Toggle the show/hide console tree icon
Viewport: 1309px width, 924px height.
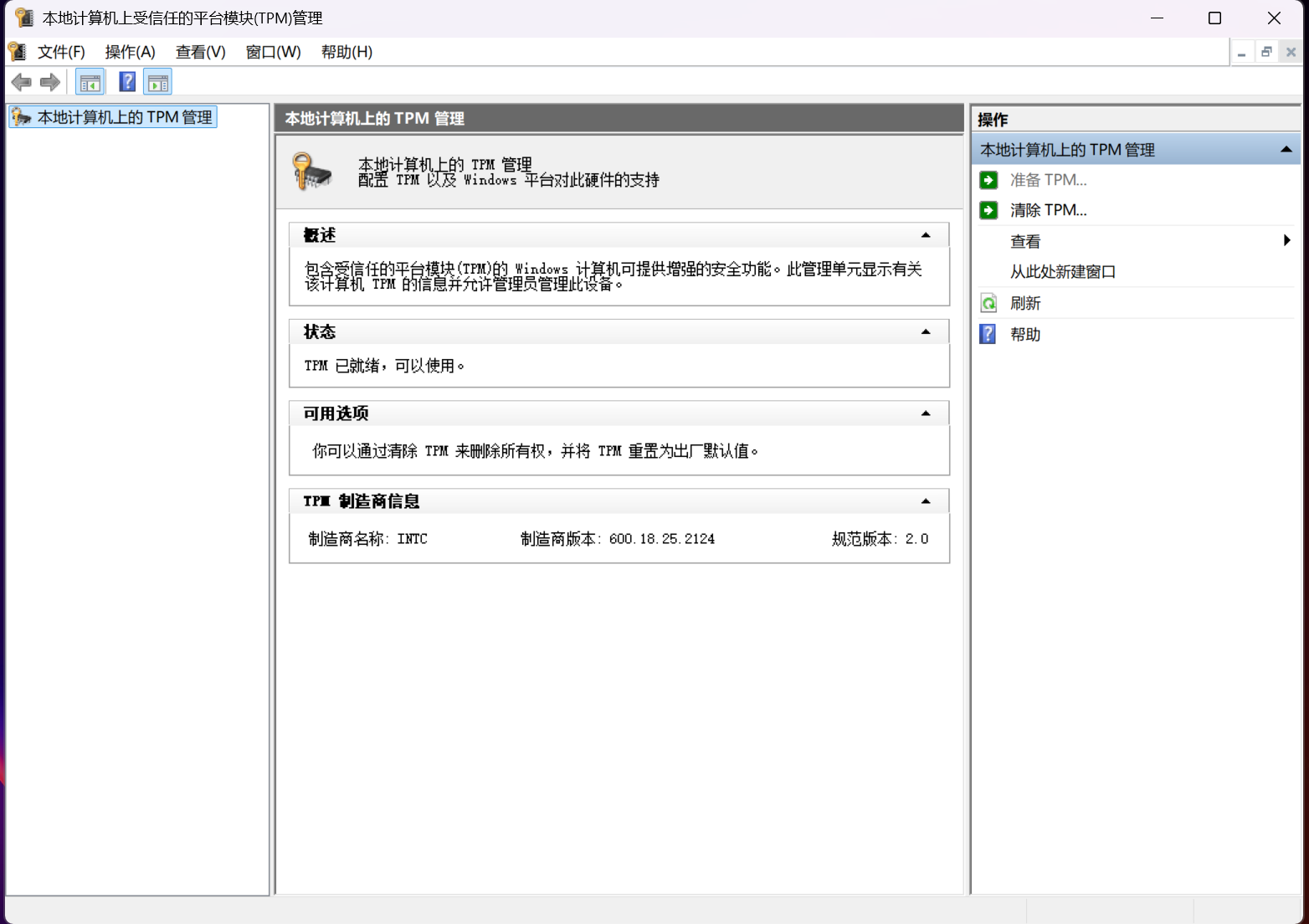coord(90,82)
